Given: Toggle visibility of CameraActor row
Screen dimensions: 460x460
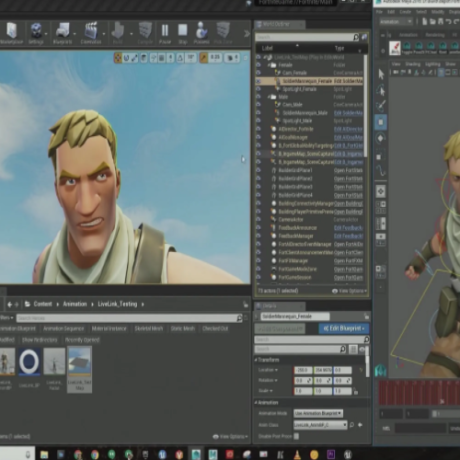Looking at the screenshot, I should [259, 219].
